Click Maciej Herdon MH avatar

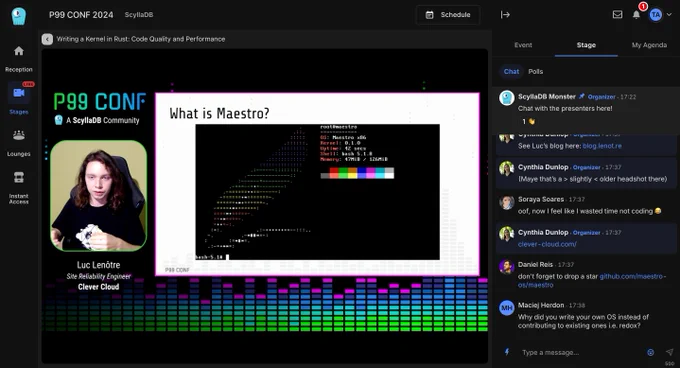(507, 308)
